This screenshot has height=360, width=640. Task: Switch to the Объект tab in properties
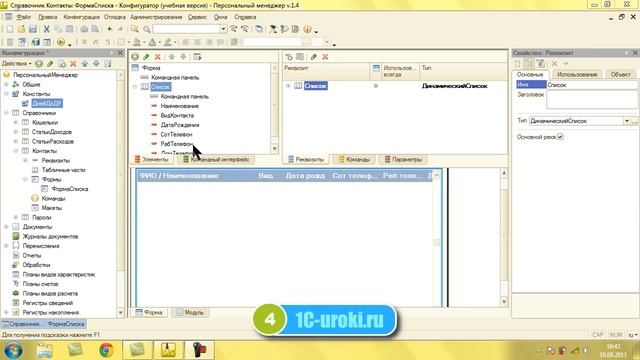coord(620,74)
